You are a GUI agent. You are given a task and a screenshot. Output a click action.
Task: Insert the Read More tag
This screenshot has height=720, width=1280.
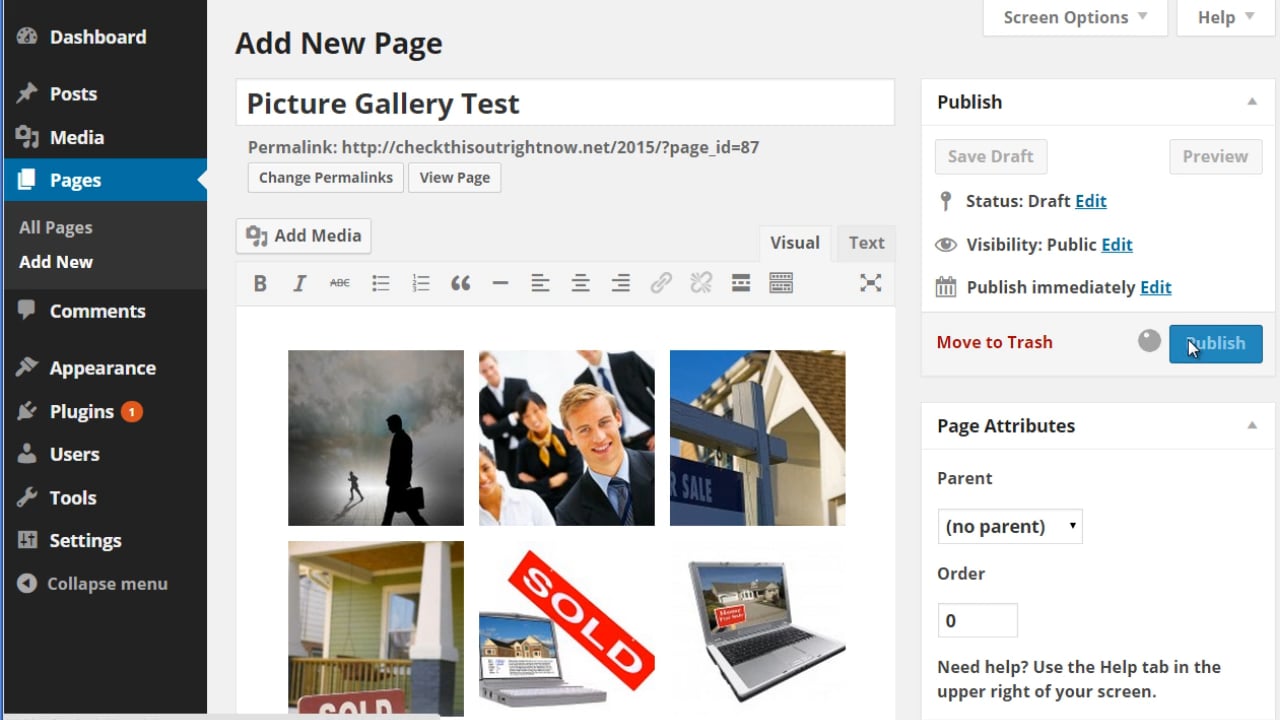coord(740,283)
